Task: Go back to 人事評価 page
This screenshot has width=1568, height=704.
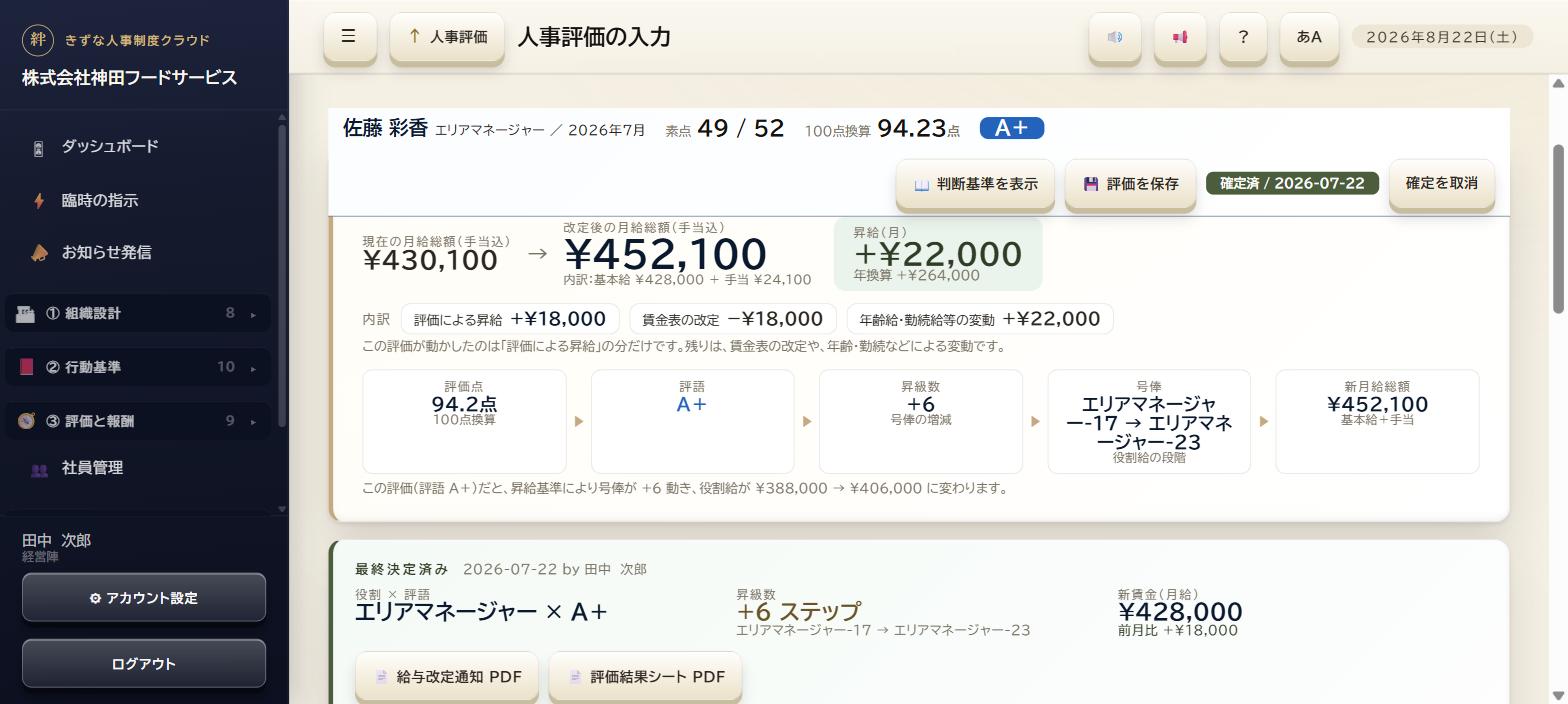Action: tap(447, 37)
